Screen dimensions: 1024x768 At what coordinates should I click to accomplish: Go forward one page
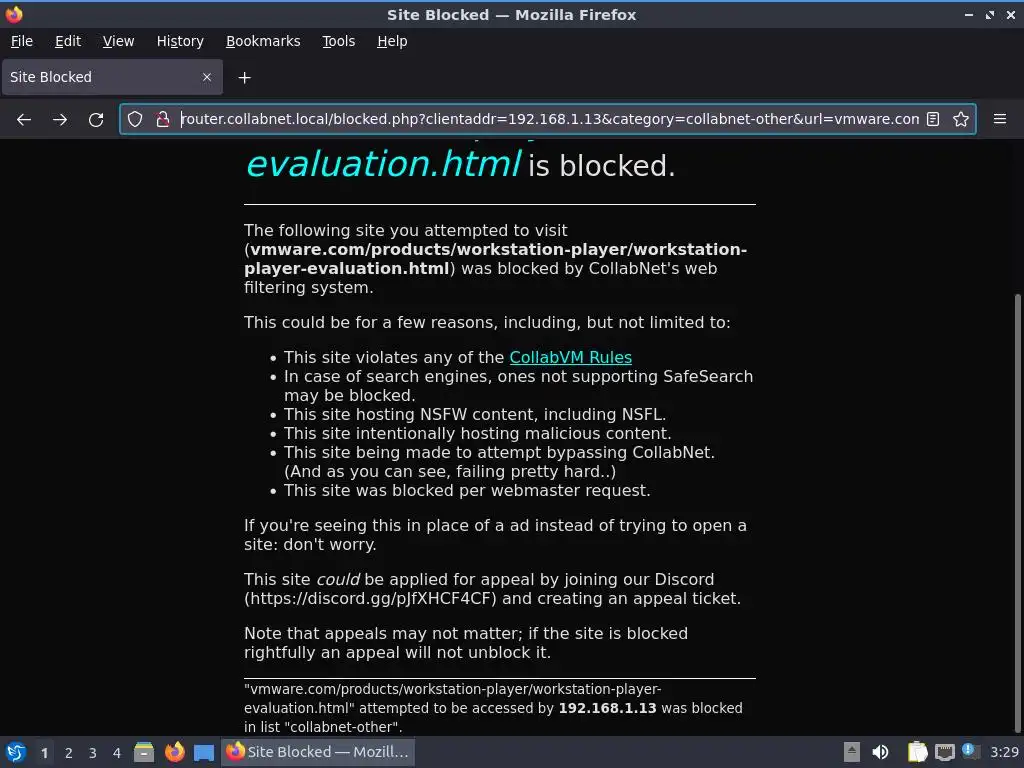[x=59, y=120]
